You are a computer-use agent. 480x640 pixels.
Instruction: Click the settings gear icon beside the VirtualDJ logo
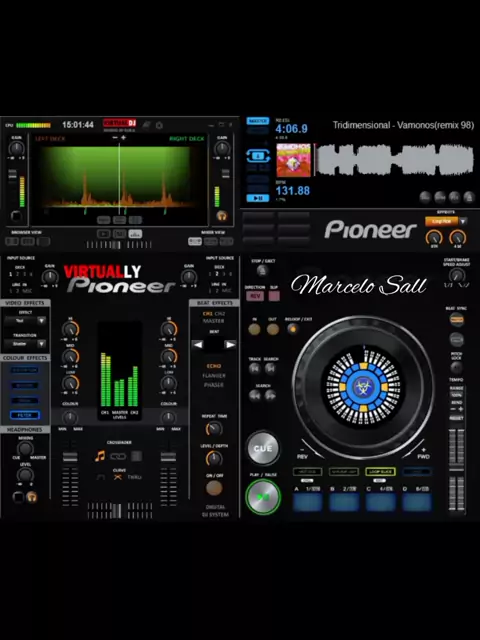(159, 125)
